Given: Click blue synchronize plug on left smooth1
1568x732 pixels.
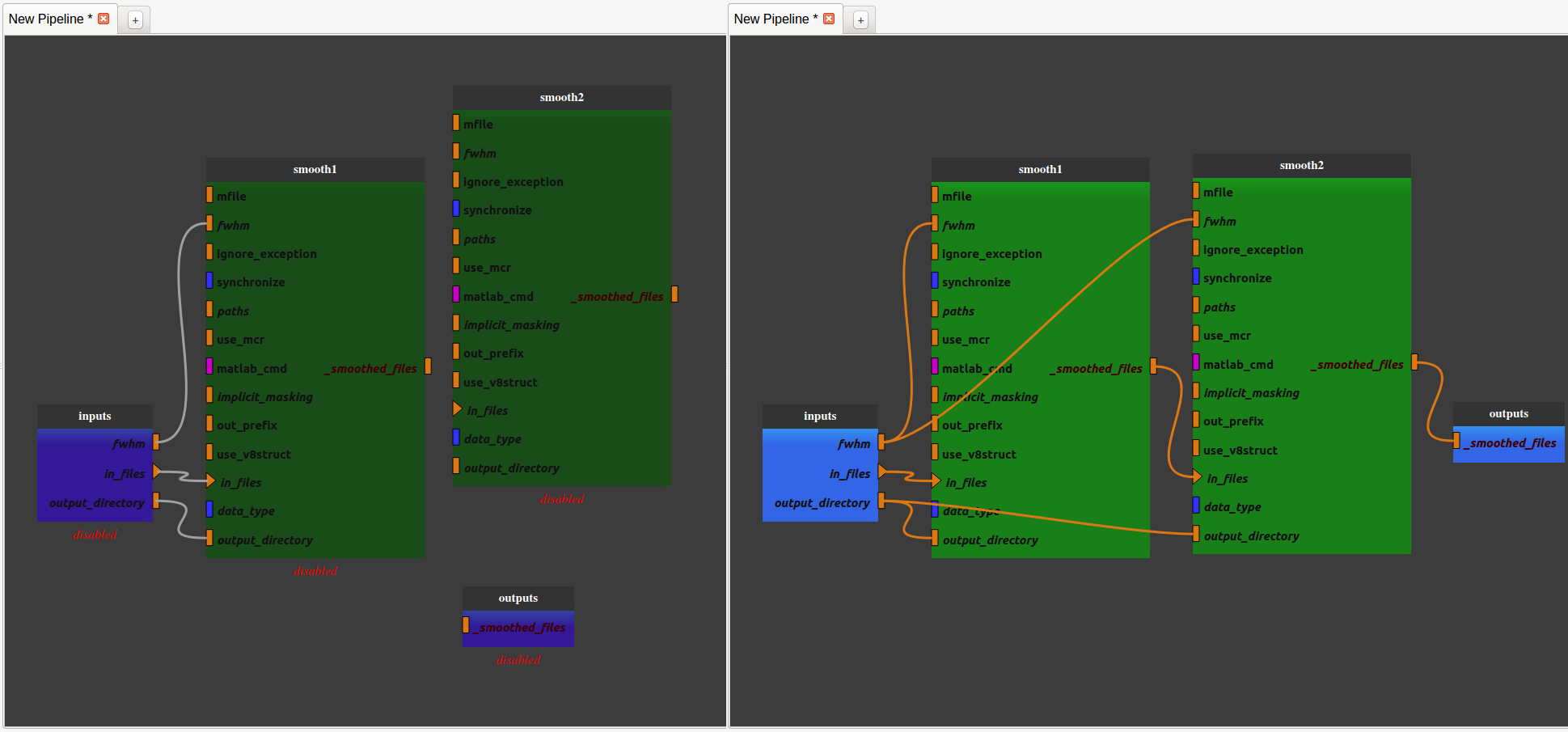Looking at the screenshot, I should (x=209, y=281).
